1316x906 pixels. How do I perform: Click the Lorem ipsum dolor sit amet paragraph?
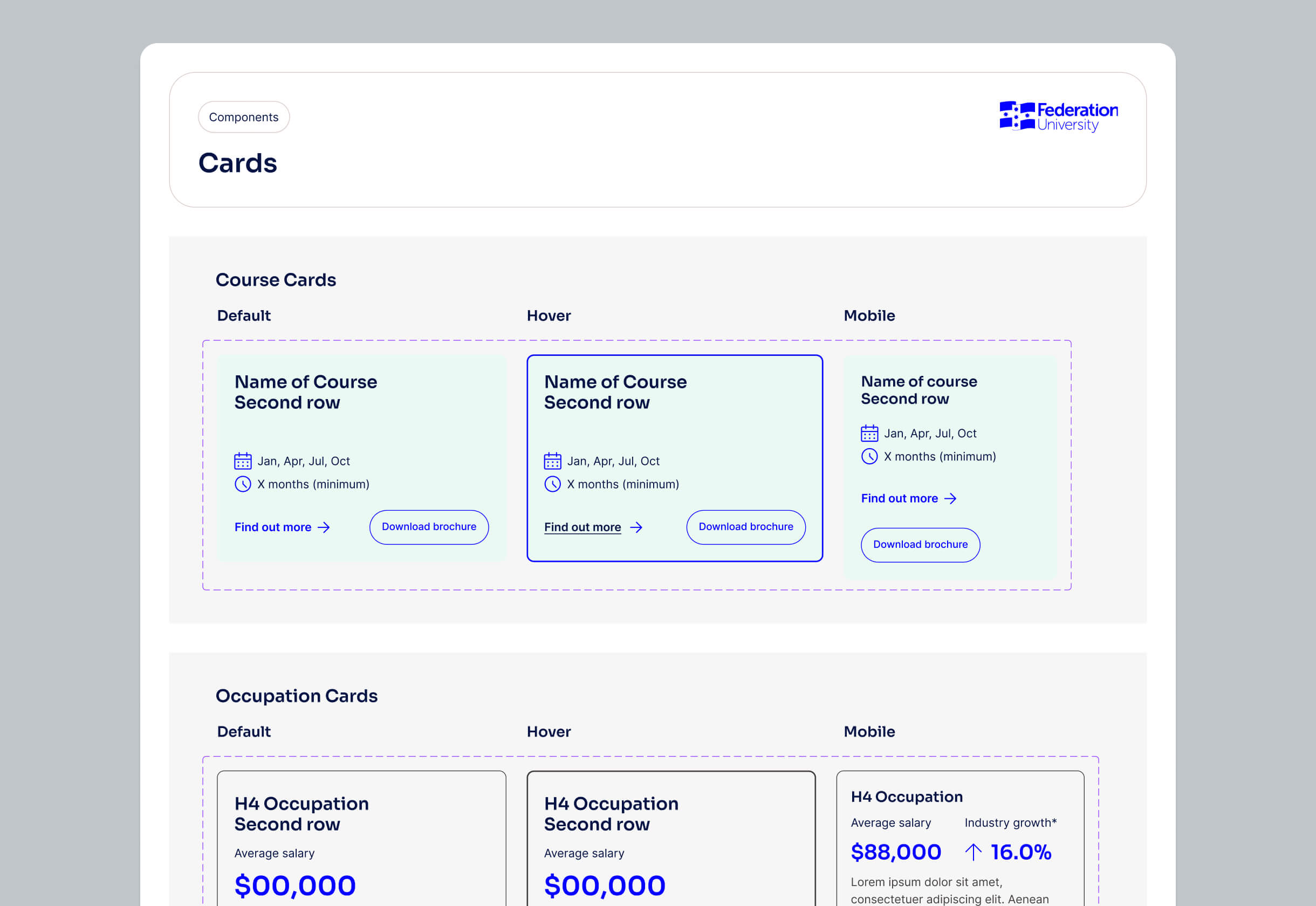click(x=950, y=890)
